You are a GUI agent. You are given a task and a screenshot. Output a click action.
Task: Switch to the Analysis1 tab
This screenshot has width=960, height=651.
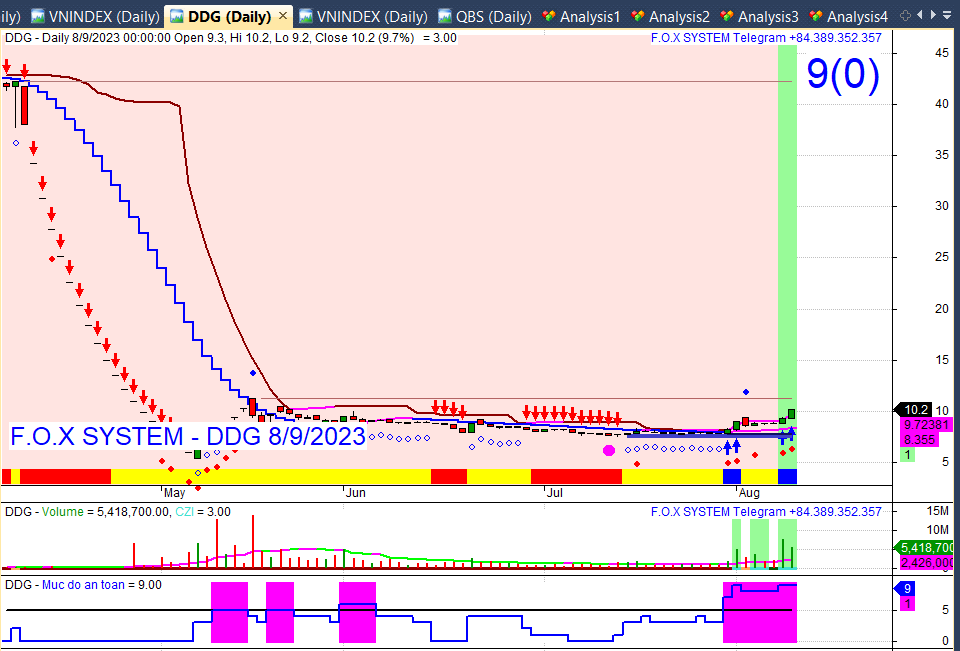point(581,16)
